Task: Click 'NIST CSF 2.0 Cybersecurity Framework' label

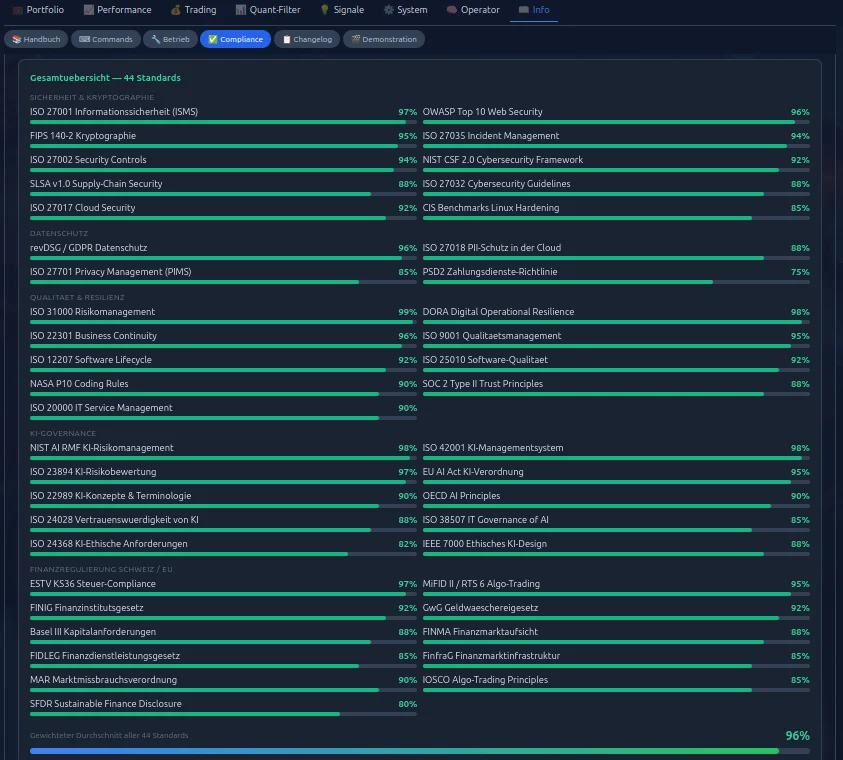Action: point(503,160)
